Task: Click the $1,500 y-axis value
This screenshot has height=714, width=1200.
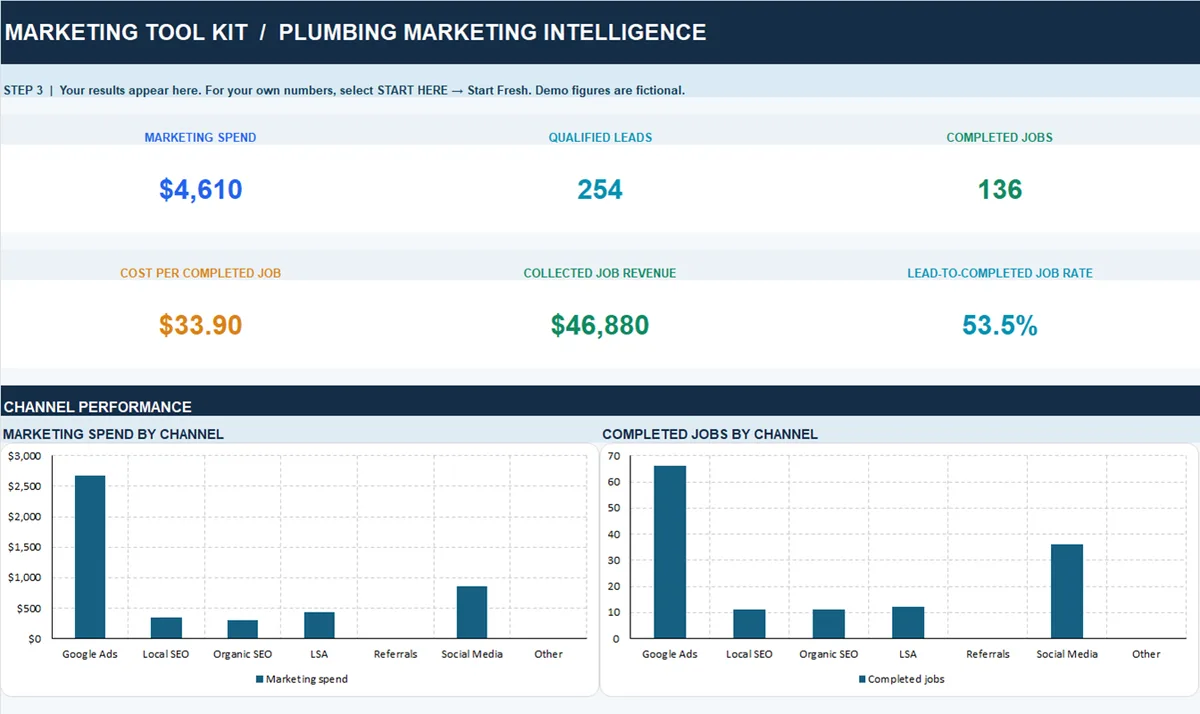Action: 25,547
